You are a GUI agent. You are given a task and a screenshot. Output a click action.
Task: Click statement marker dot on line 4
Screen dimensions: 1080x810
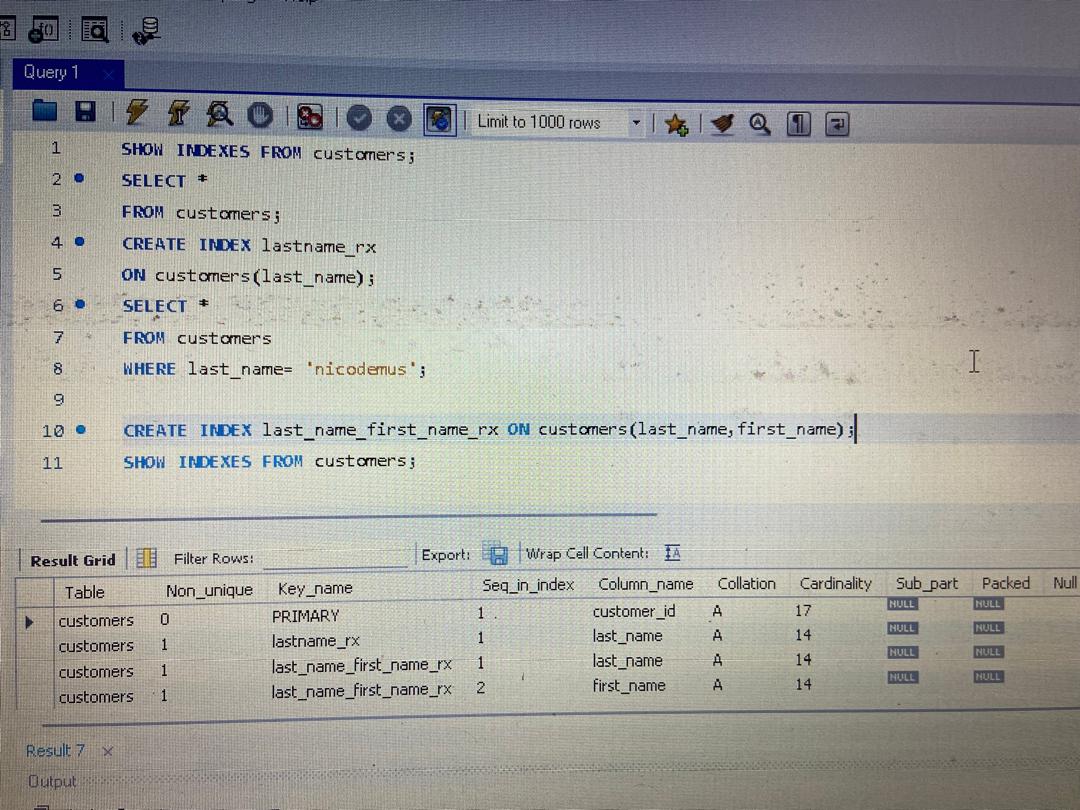(80, 242)
